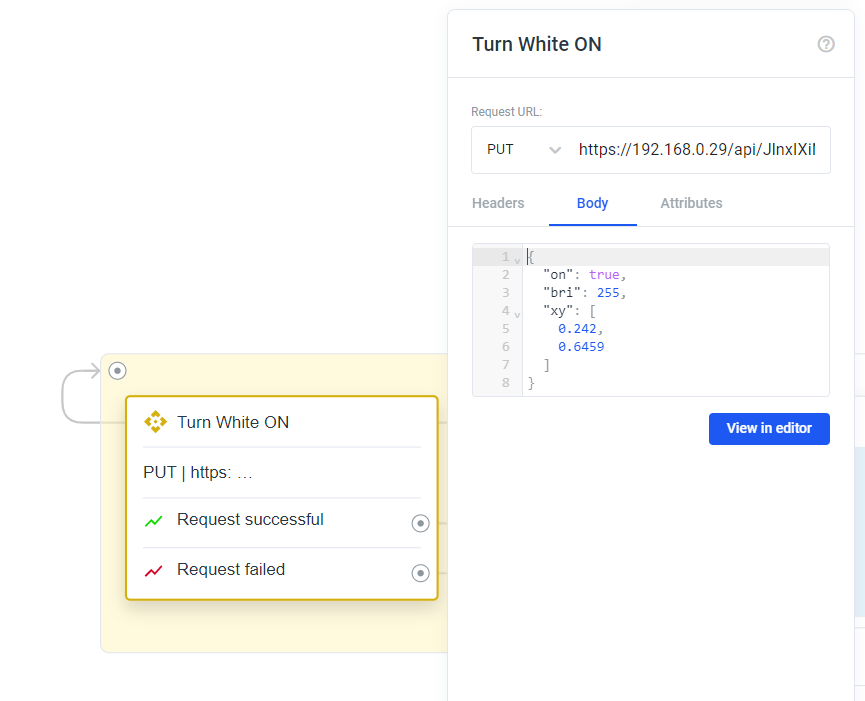Viewport: 865px width, 701px height.
Task: Click the green Request successful chart icon
Action: [153, 521]
